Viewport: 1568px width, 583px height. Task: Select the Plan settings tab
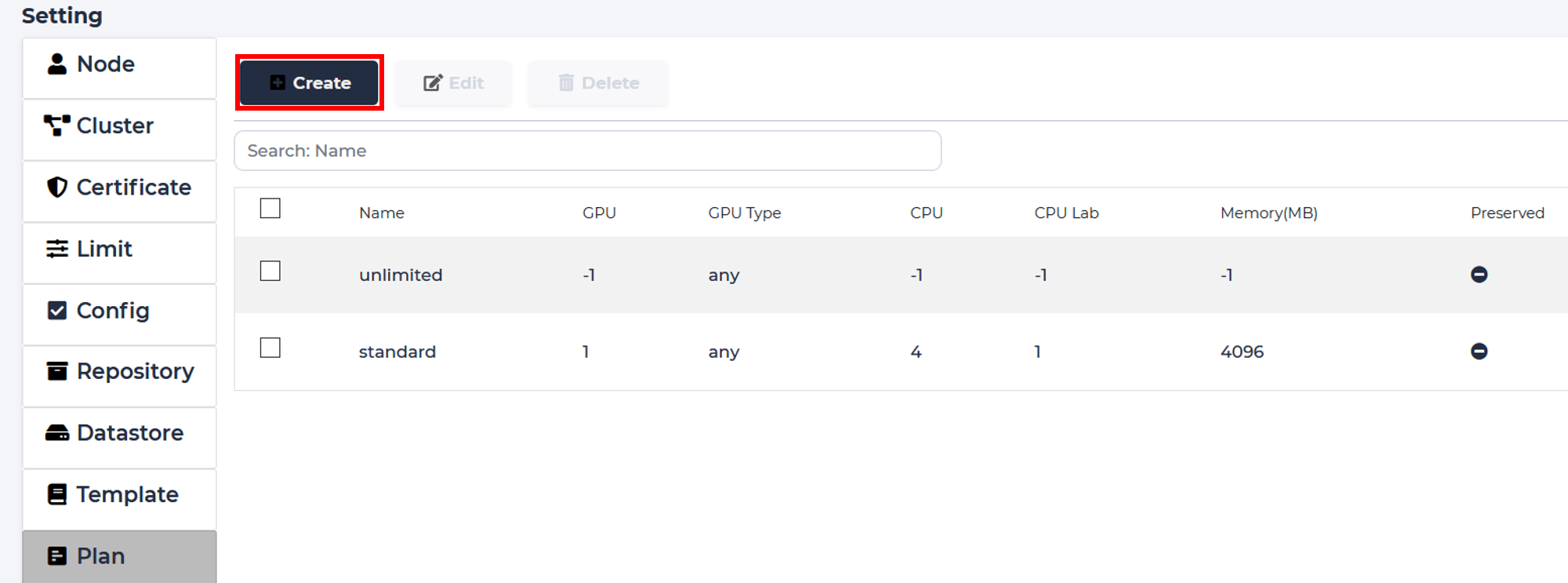[119, 557]
